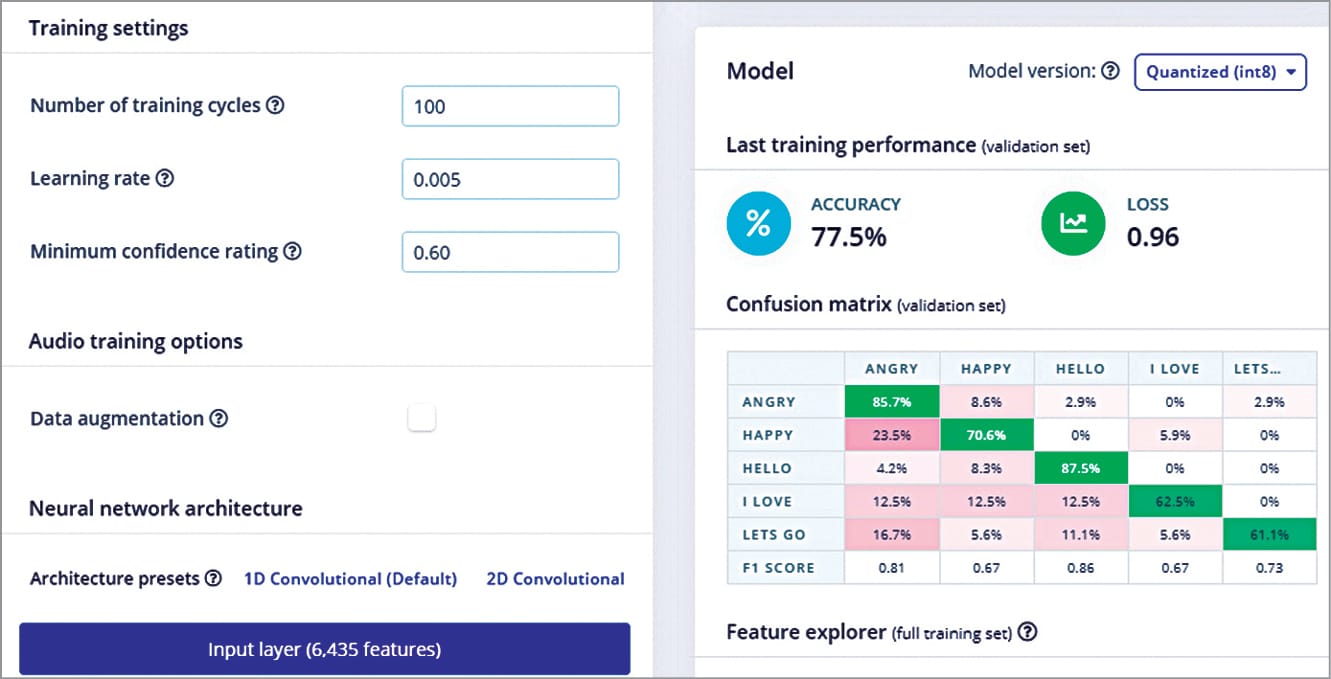The height and width of the screenshot is (679, 1331).
Task: Click help icon beside Number of training cycles
Action: 275,105
